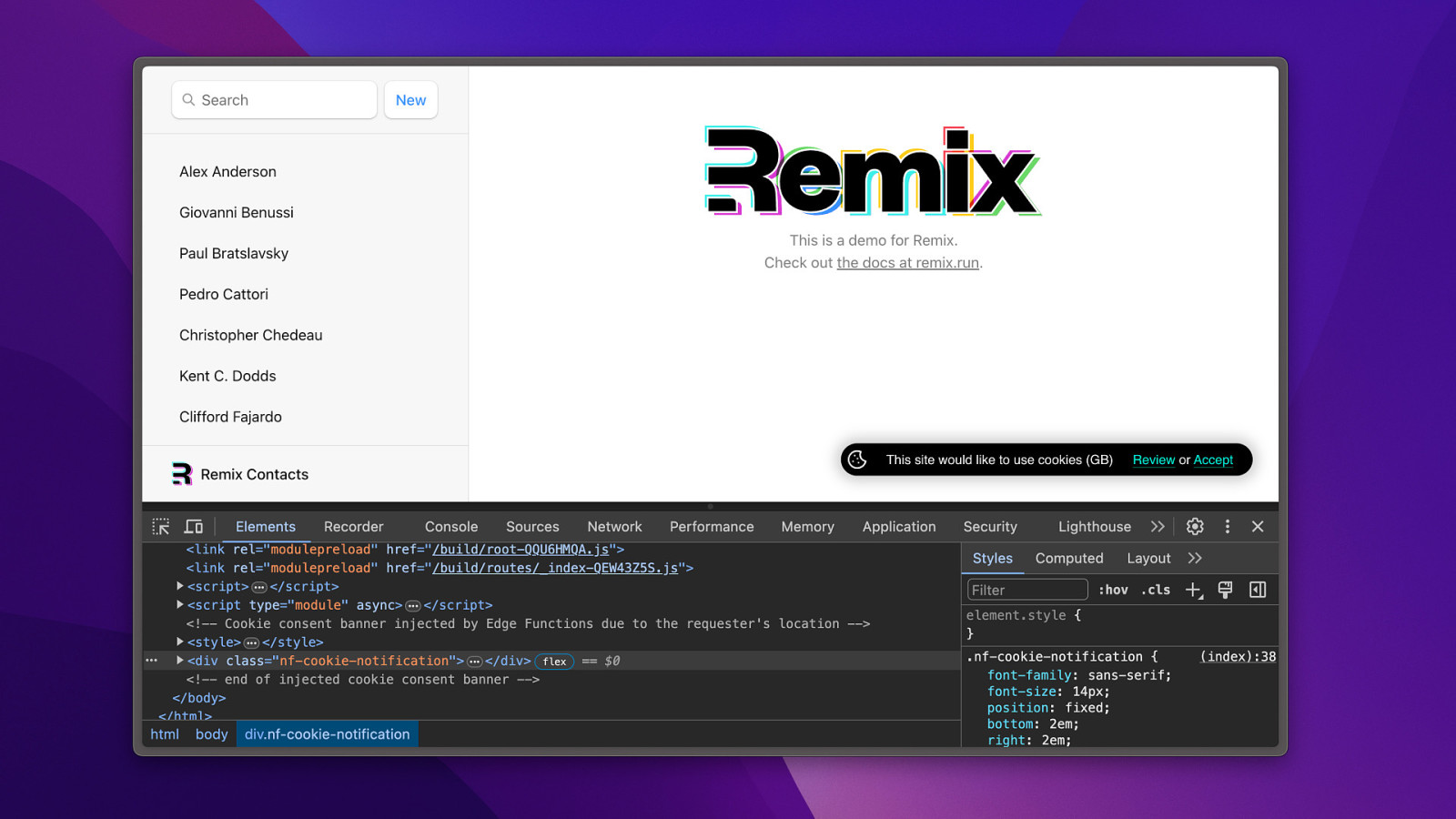Add new style rule plus icon
1456x819 pixels.
(x=1194, y=590)
